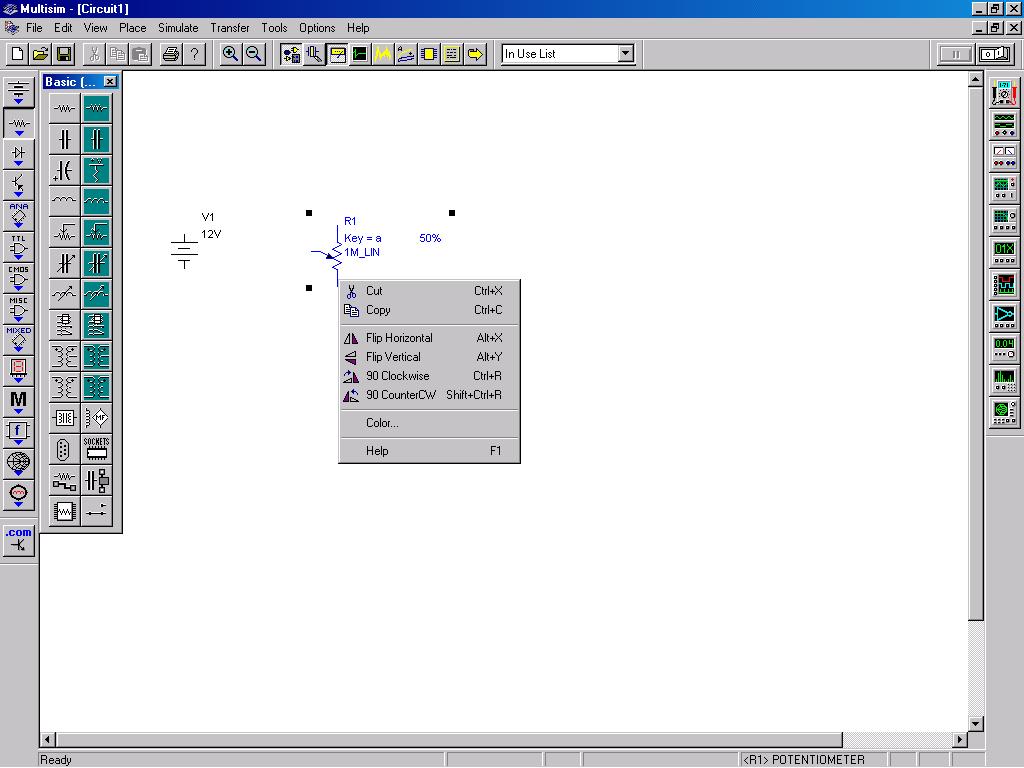Screen dimensions: 1024x768
Task: Toggle the simulation pause button
Action: coord(956,54)
